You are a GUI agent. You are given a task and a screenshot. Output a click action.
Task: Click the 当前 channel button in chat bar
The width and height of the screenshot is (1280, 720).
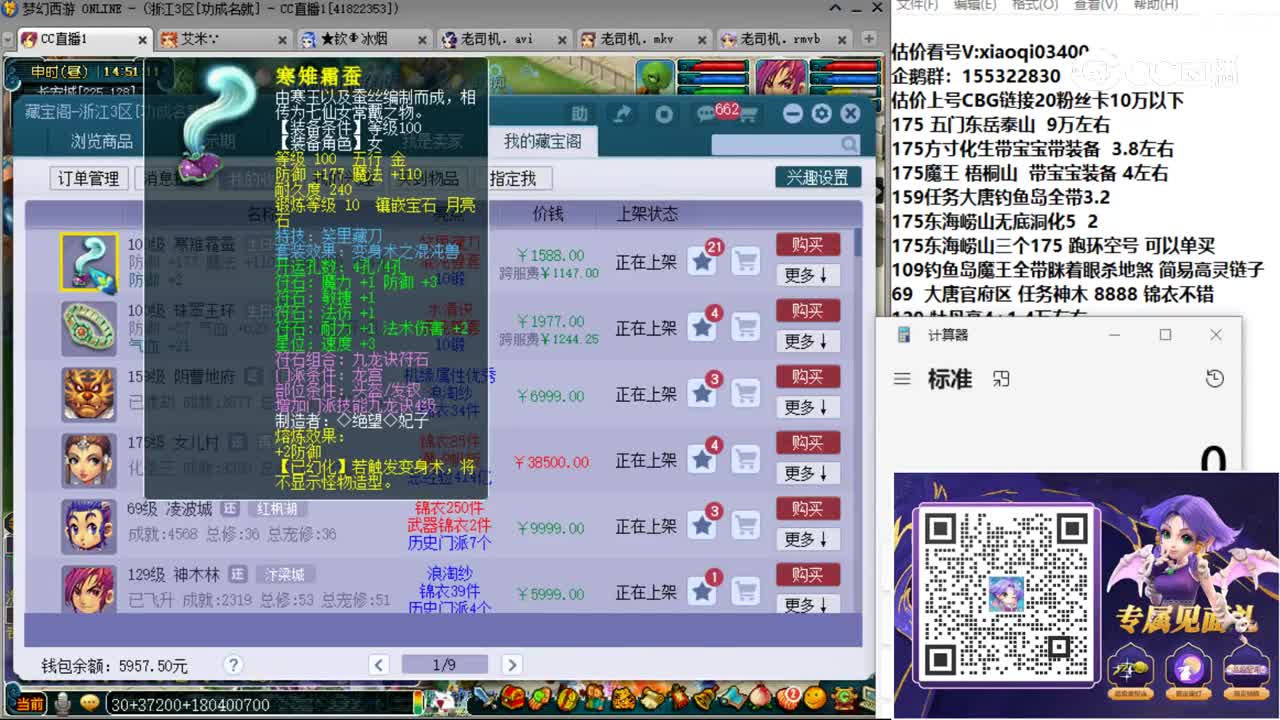pyautogui.click(x=29, y=704)
